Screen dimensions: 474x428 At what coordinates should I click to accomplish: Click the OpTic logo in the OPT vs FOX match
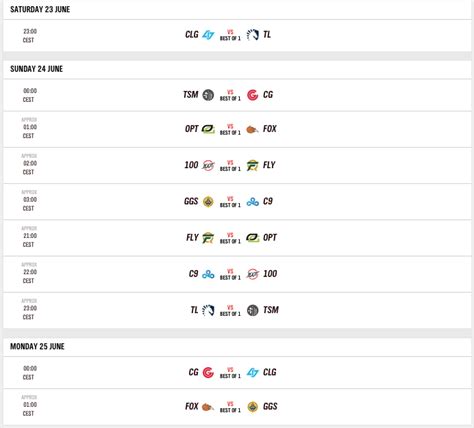(208, 129)
